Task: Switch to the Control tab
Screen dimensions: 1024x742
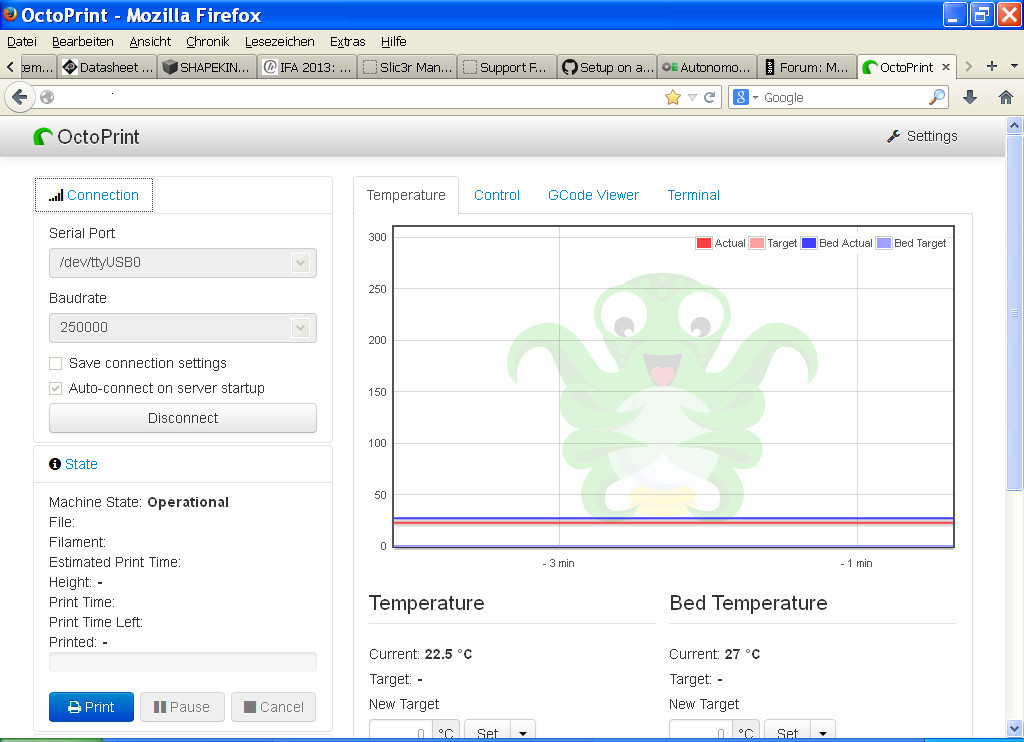Action: (x=496, y=195)
